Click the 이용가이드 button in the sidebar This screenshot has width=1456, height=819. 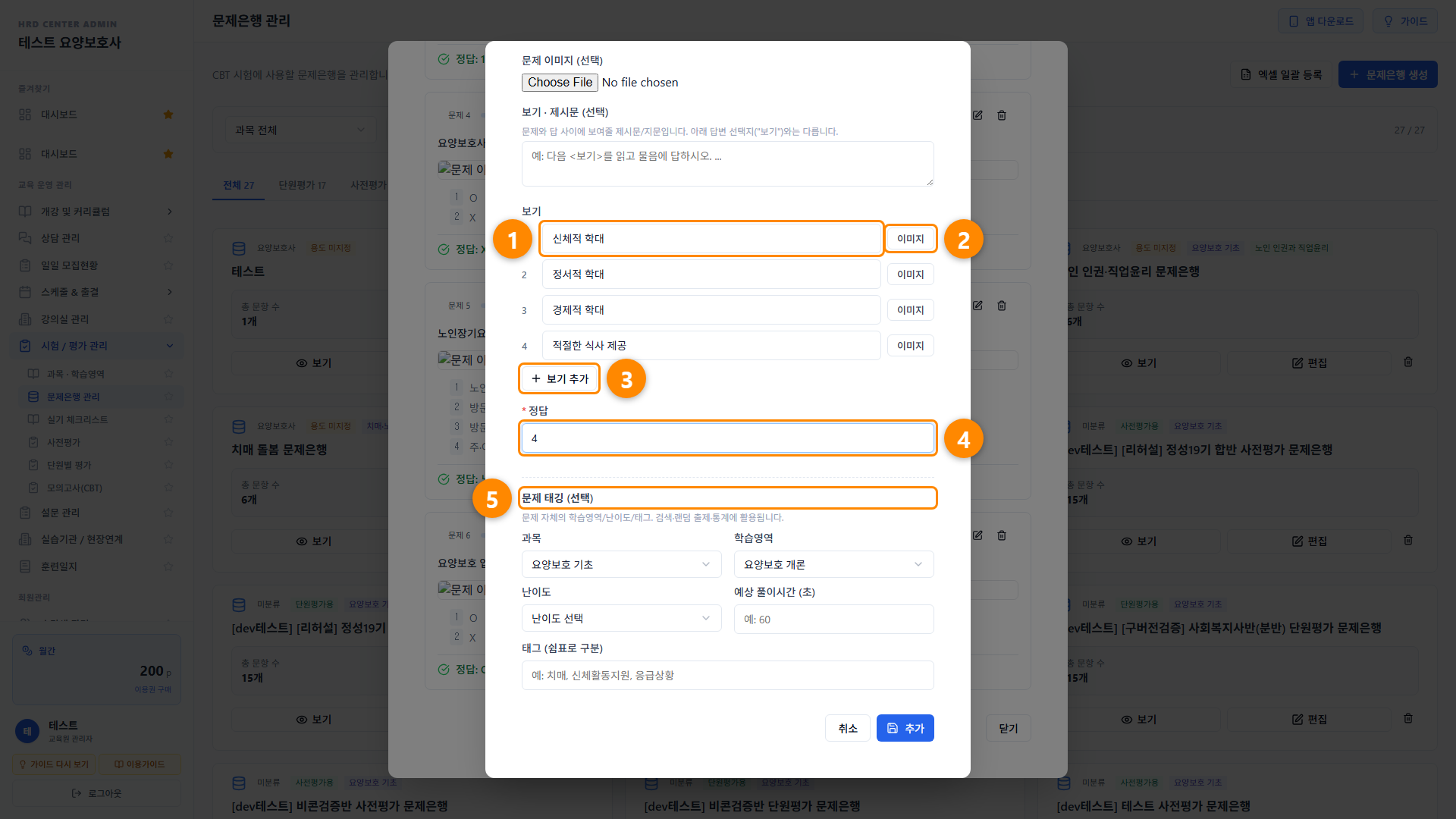pyautogui.click(x=140, y=764)
